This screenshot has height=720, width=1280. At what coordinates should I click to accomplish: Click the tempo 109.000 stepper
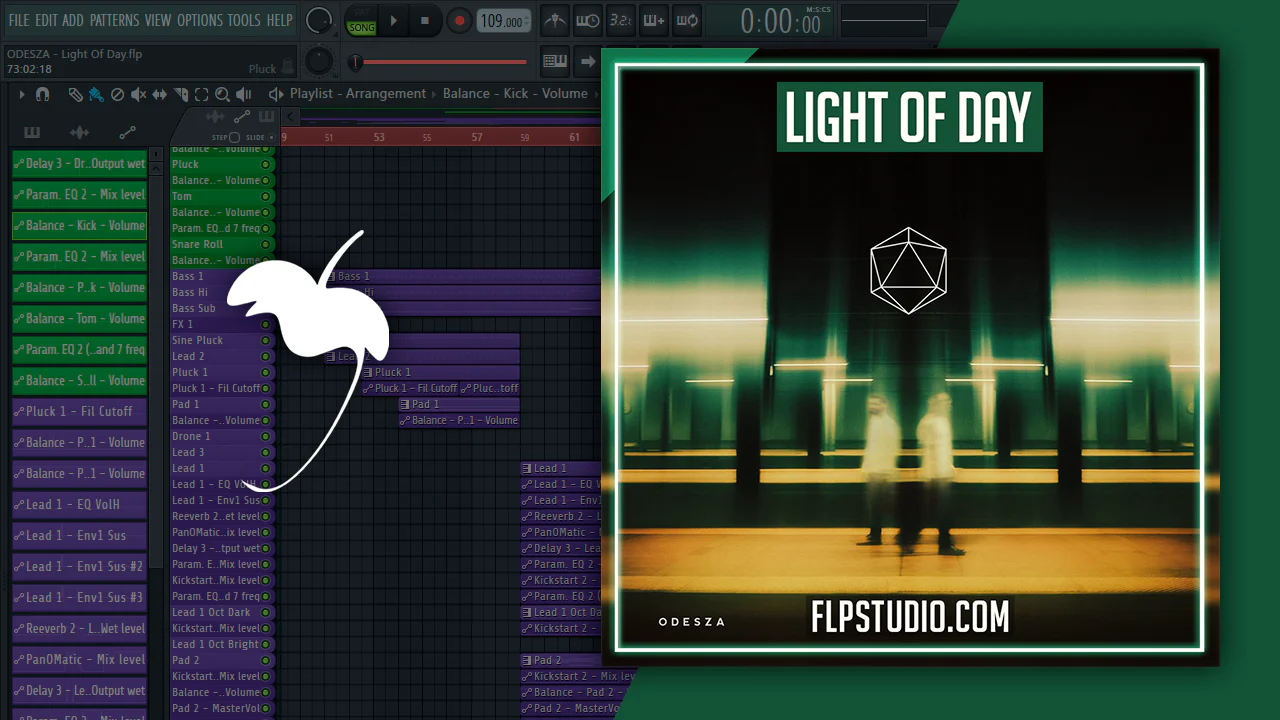coord(503,21)
